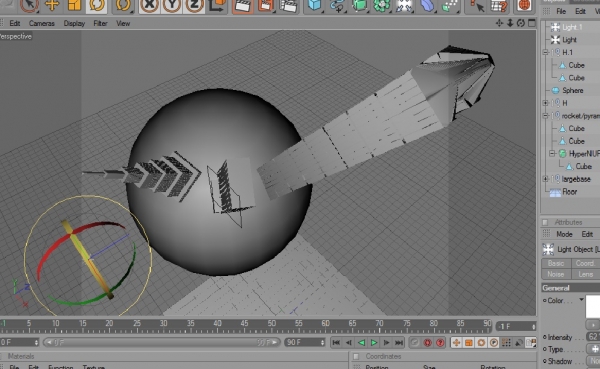Open the Filter viewport menu
Viewport: 600px width, 369px height.
pyautogui.click(x=100, y=23)
